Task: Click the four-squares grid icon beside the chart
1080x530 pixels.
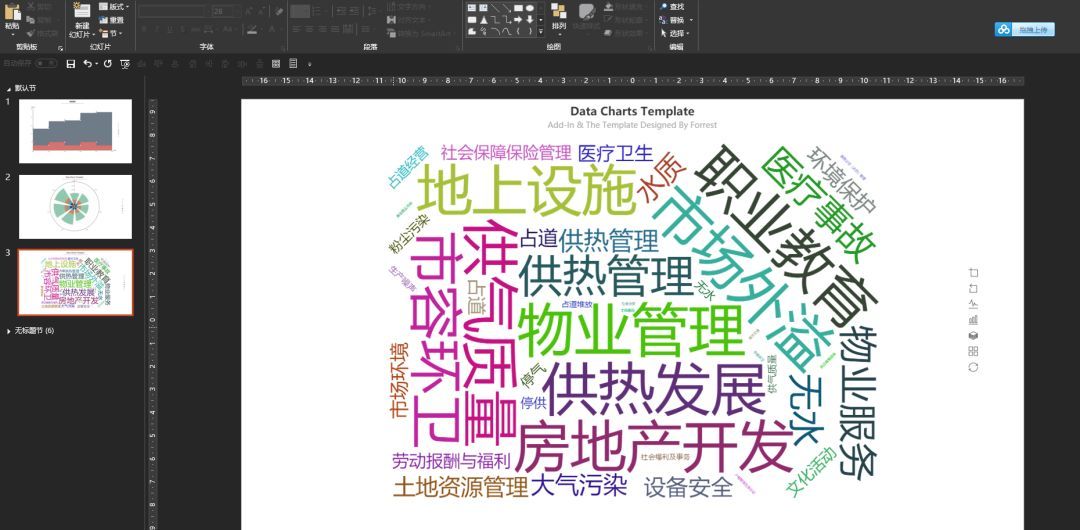Action: click(x=973, y=351)
